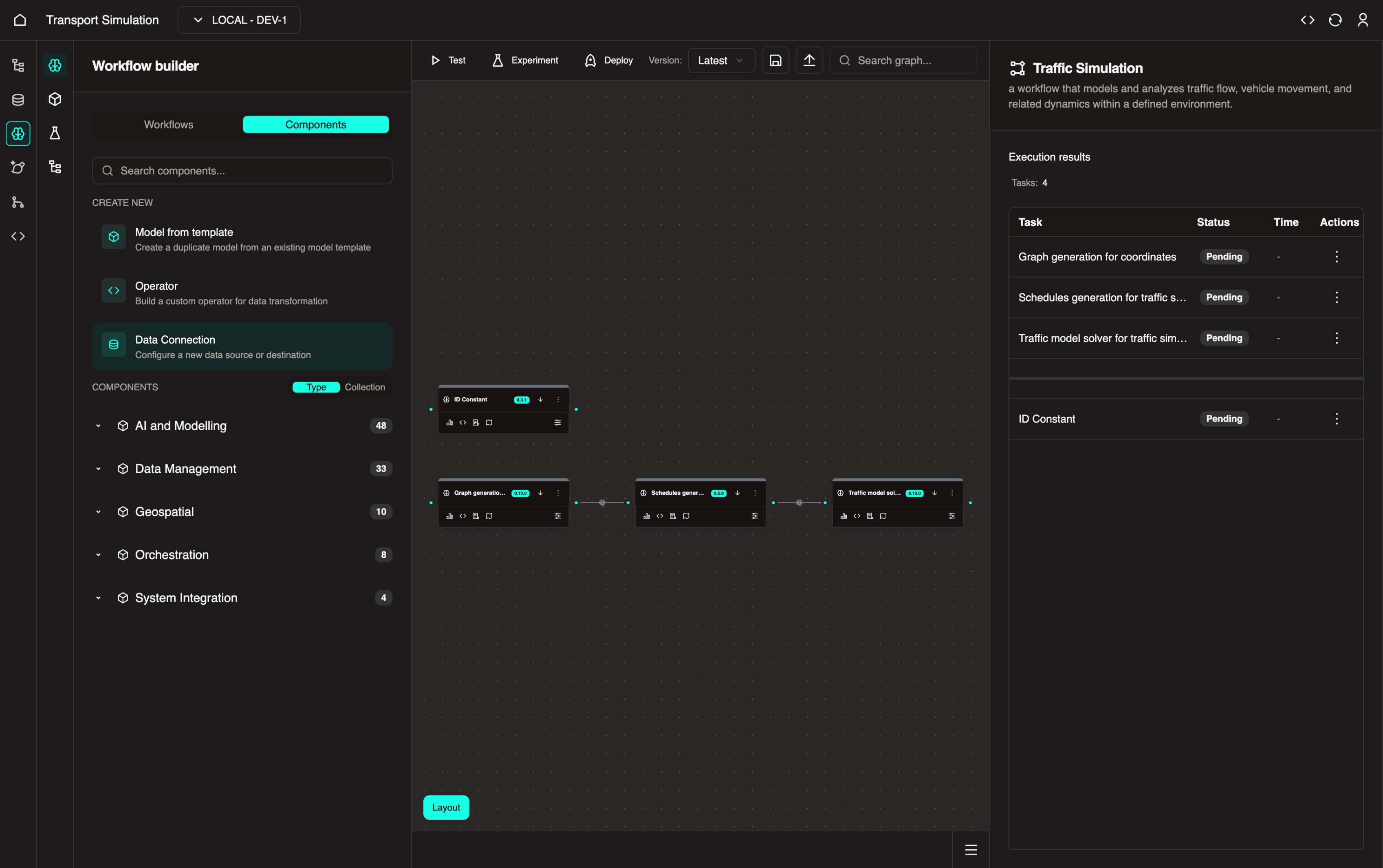Click the 8.3.1 version badge on ID Constant
1383x868 pixels.
tap(521, 399)
